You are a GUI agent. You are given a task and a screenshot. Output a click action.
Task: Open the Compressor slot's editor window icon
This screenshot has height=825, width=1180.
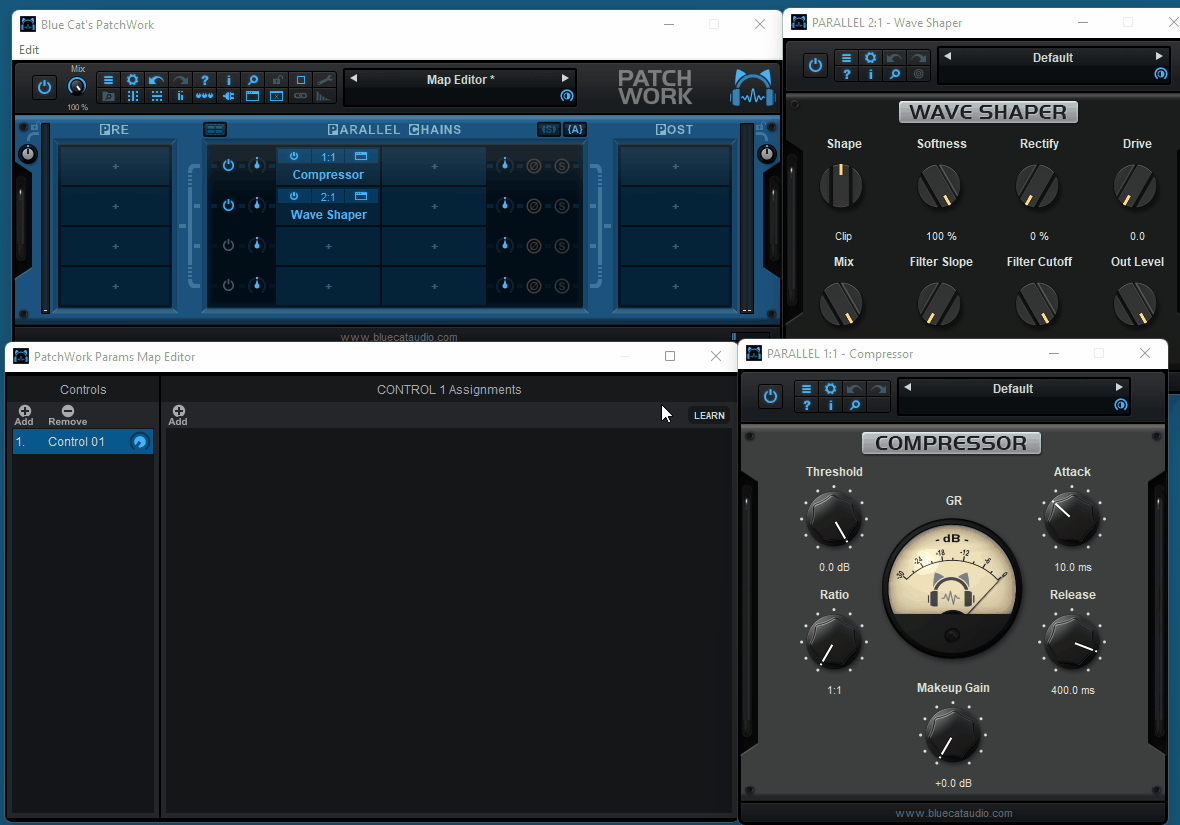click(361, 156)
